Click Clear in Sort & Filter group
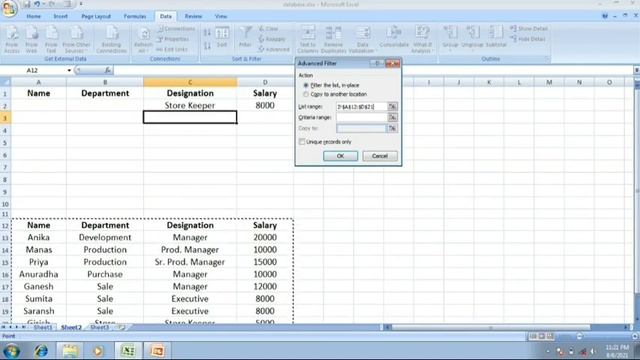 point(268,29)
